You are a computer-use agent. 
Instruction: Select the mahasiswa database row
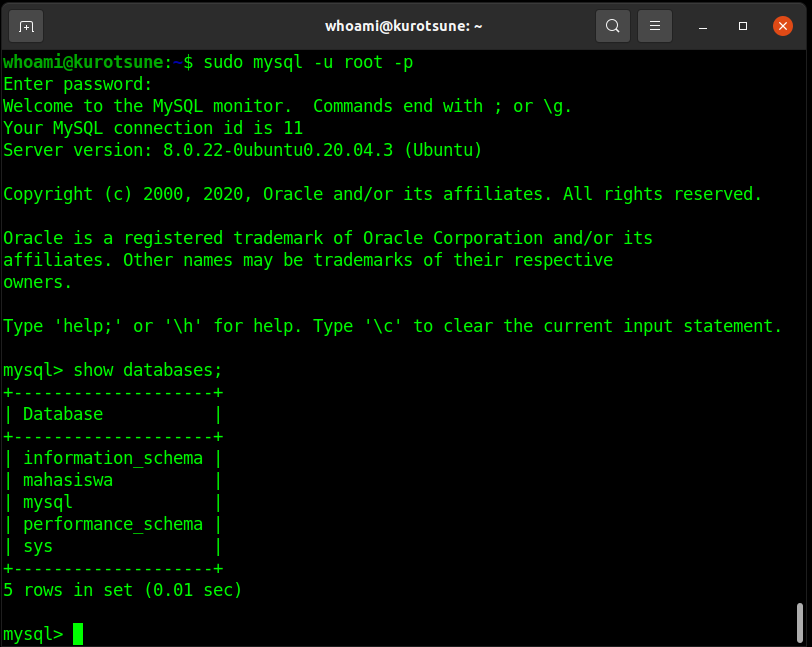[113, 480]
